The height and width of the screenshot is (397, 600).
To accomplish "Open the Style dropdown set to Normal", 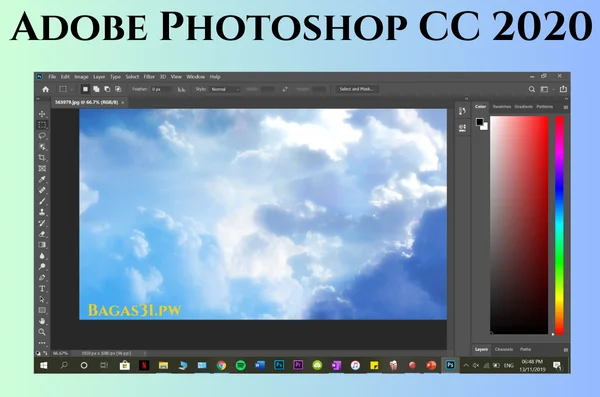I will [225, 89].
